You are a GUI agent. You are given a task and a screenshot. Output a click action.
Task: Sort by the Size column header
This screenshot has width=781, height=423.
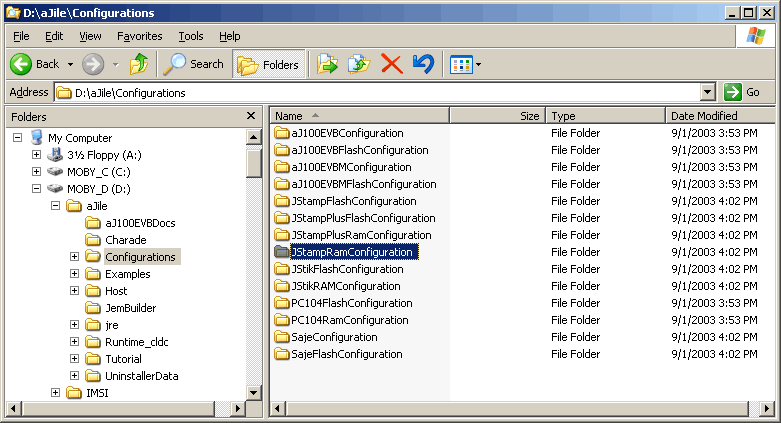(x=498, y=116)
